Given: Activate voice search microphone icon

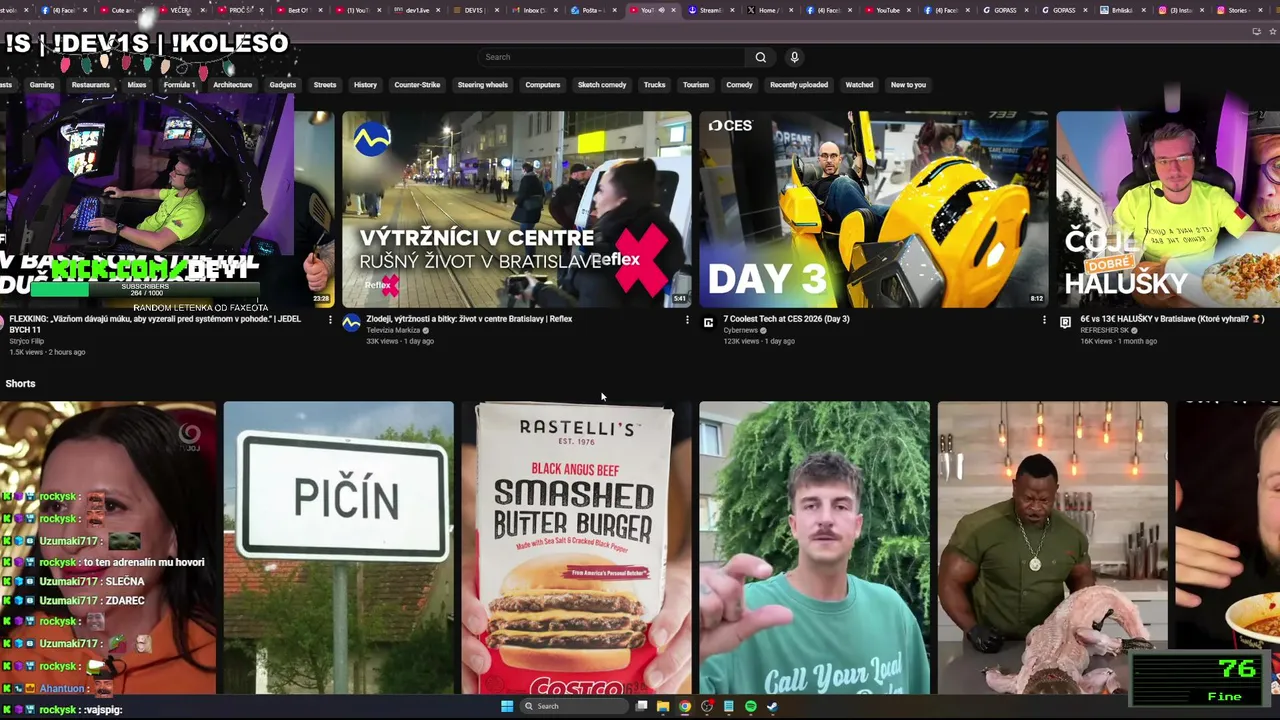Looking at the screenshot, I should pos(794,57).
